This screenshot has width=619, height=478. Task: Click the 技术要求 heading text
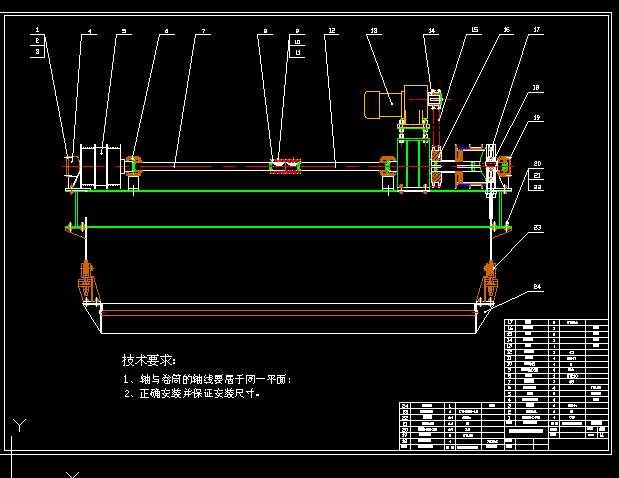point(149,360)
